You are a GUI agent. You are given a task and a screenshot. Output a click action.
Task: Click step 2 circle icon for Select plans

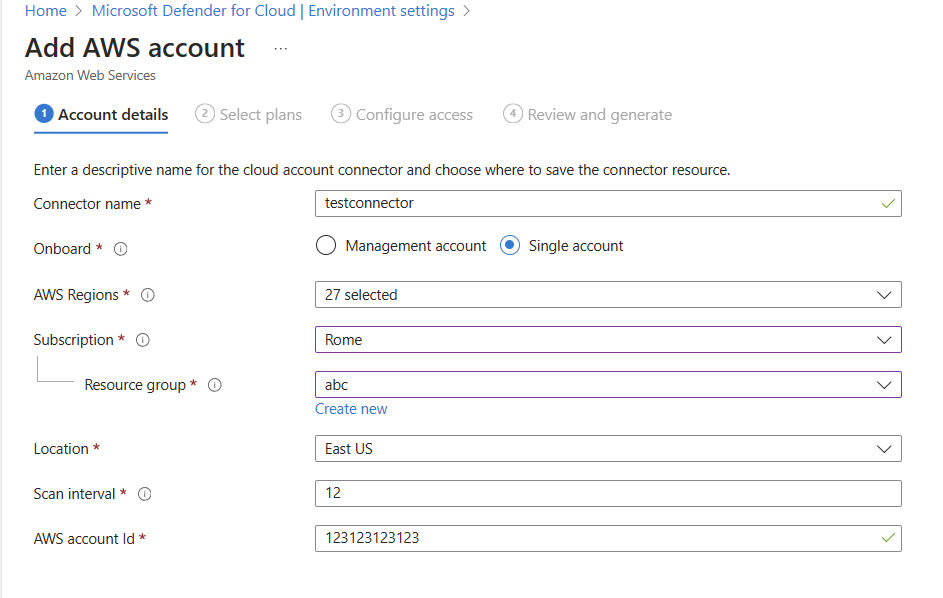point(205,114)
